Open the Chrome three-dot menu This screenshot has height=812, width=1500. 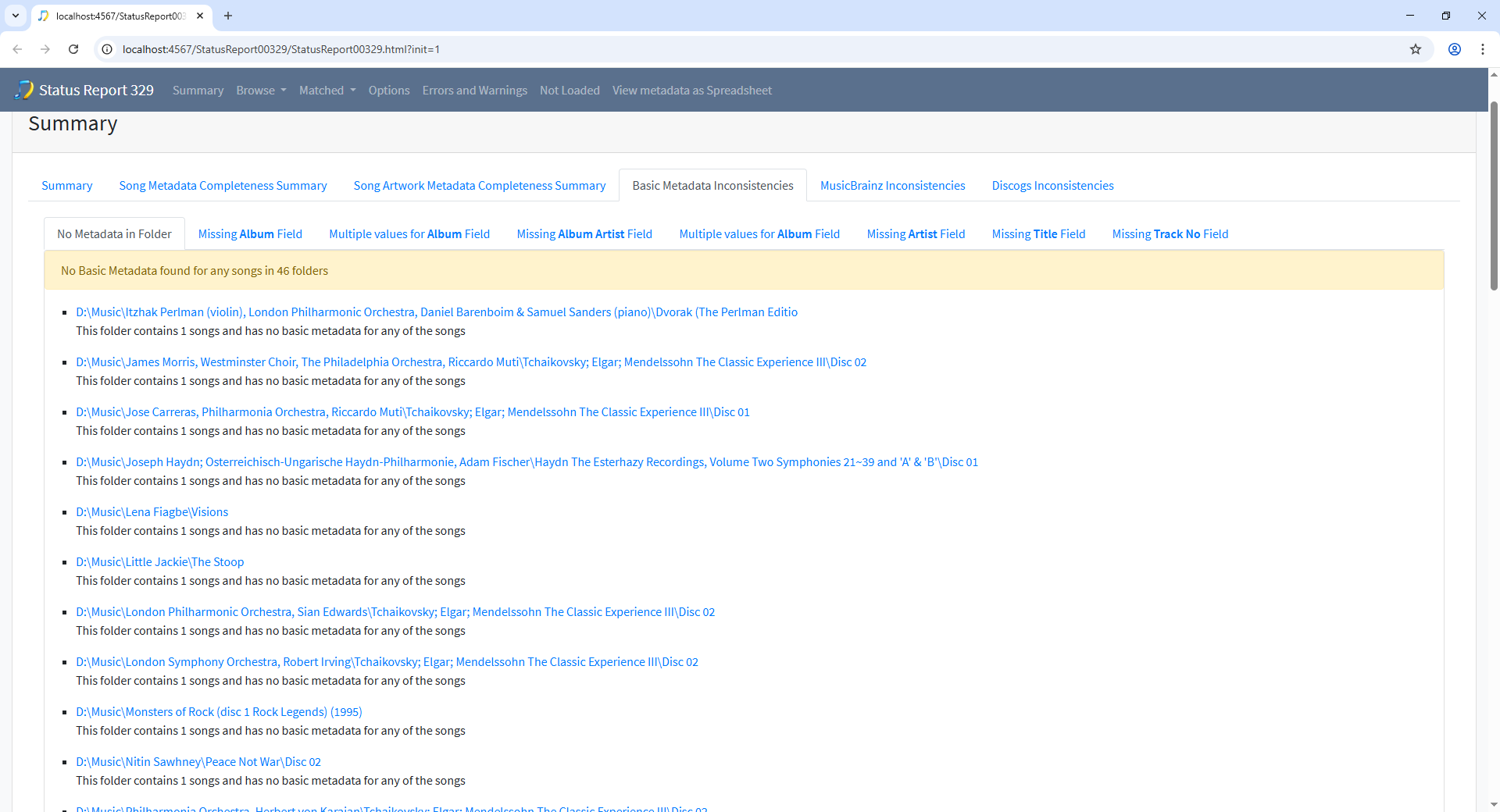1483,49
